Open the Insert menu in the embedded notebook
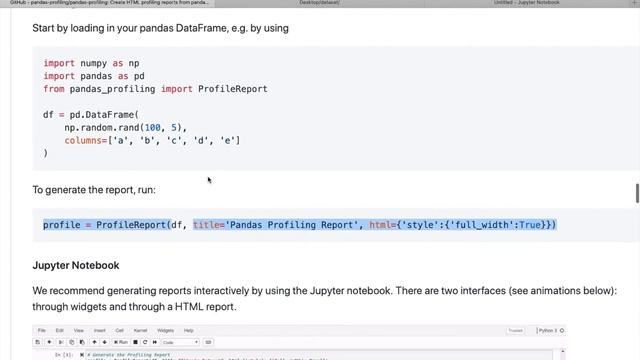 [100, 330]
